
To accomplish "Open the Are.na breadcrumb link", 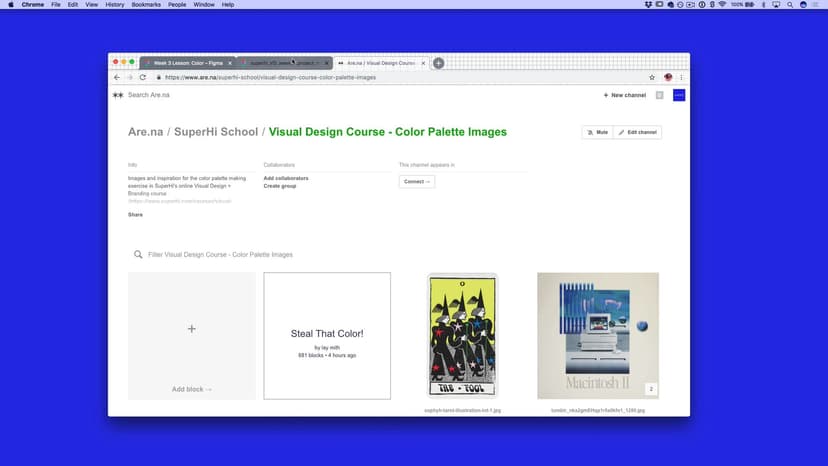I will pyautogui.click(x=146, y=132).
